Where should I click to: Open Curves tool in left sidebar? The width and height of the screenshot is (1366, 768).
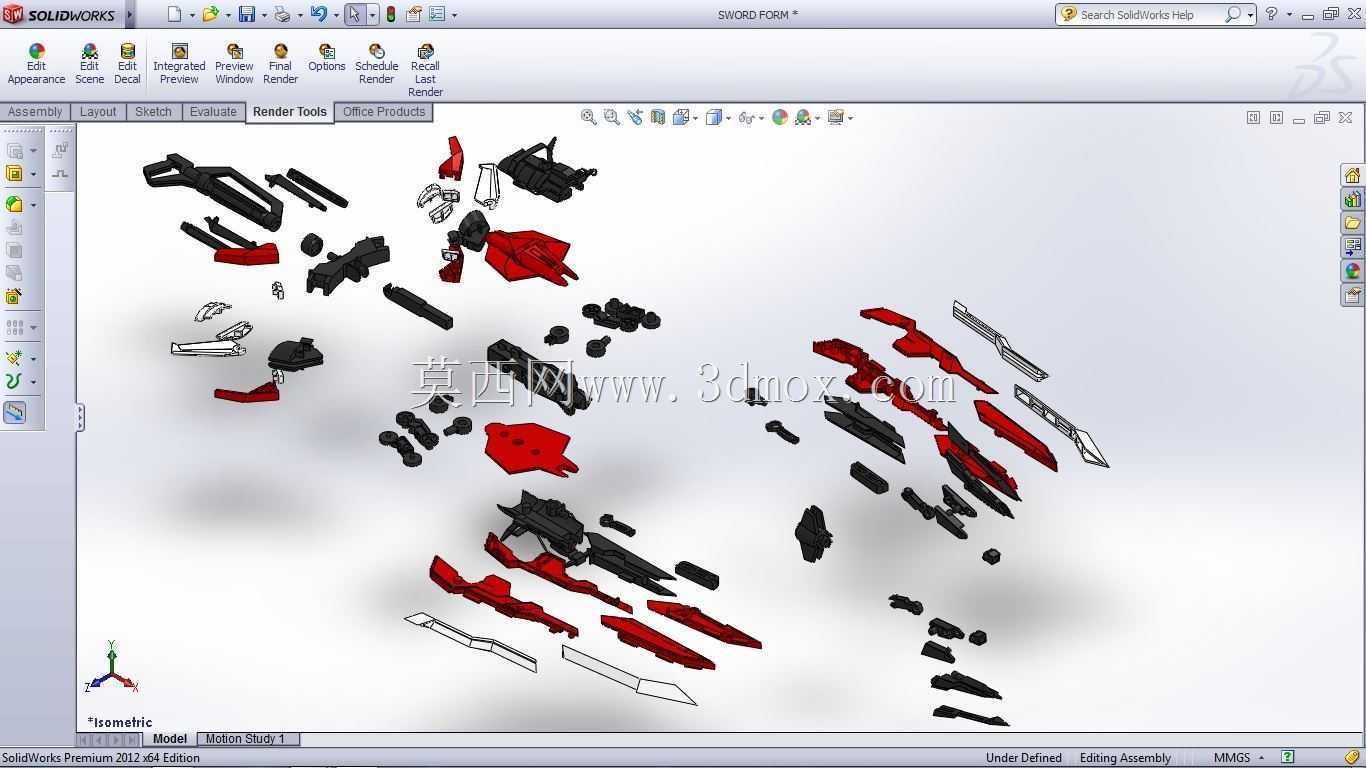click(14, 381)
